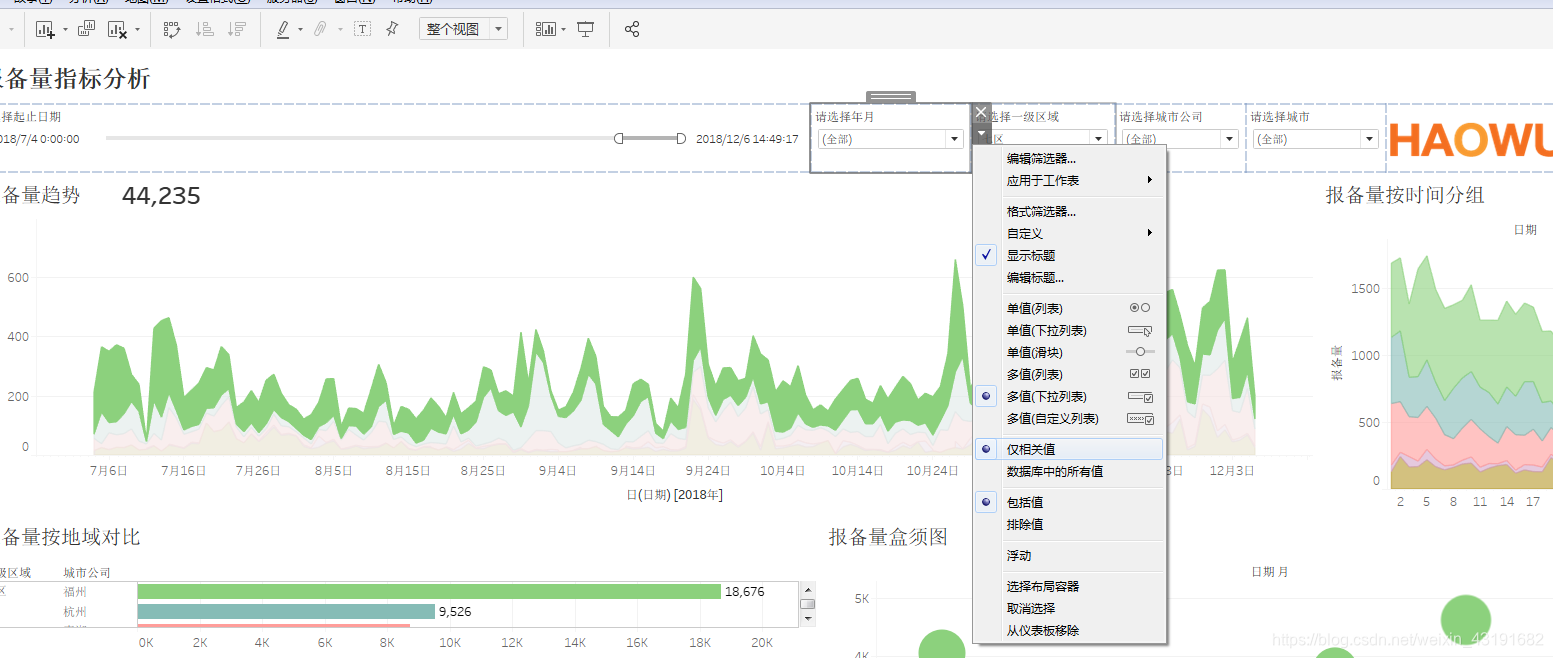Image resolution: width=1553 pixels, height=658 pixels.
Task: Click the drag handle above the 请选择年月 filter
Action: click(891, 97)
